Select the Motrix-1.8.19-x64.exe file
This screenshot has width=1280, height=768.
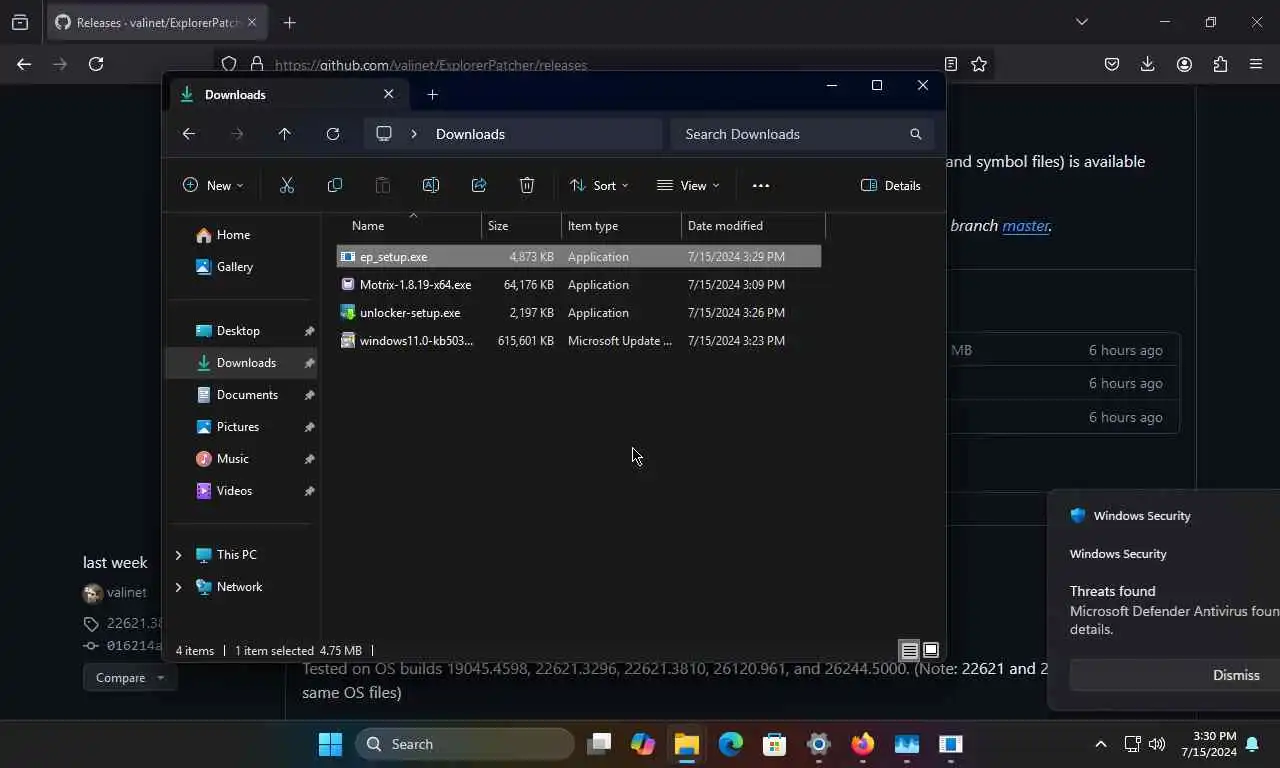pyautogui.click(x=579, y=285)
